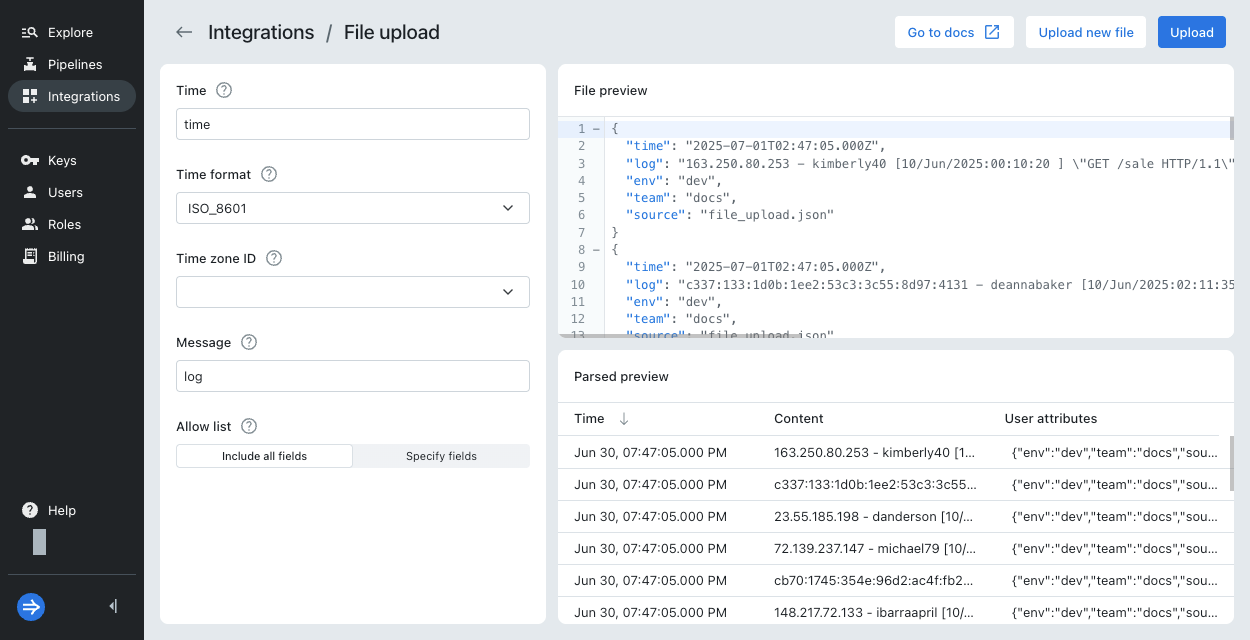
Task: Sort by Time column arrow
Action: pos(624,419)
